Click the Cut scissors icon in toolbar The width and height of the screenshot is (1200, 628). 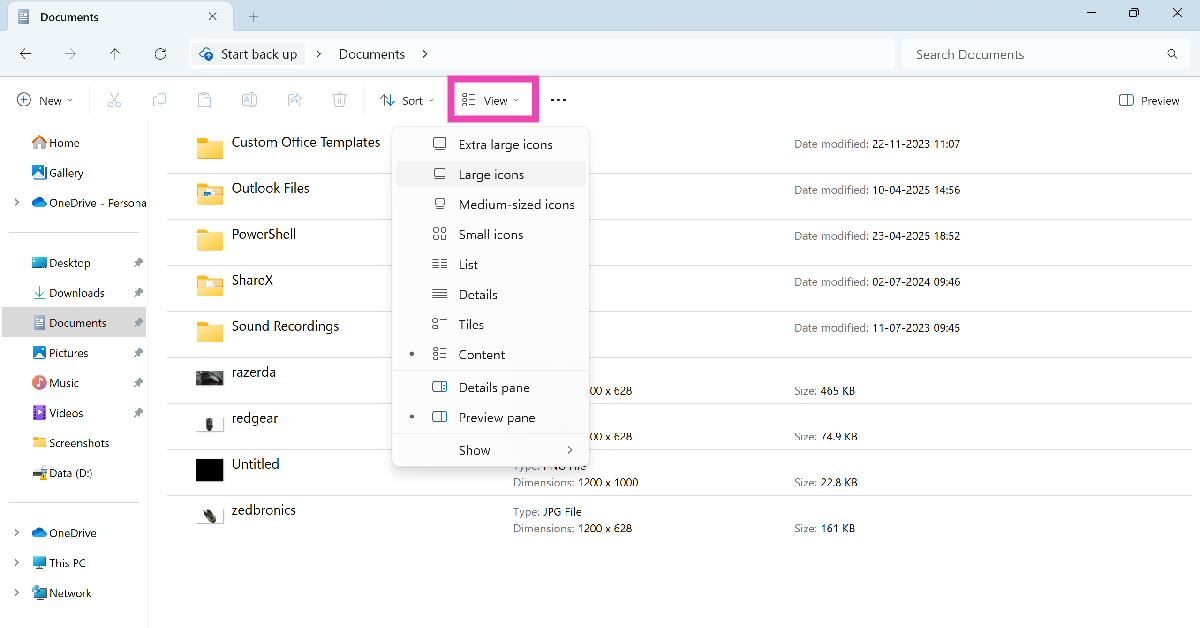[114, 100]
